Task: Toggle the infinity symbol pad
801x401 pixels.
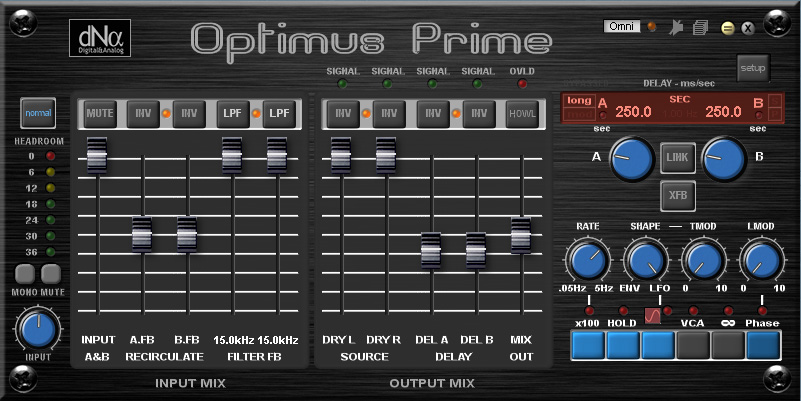Action: (x=728, y=345)
